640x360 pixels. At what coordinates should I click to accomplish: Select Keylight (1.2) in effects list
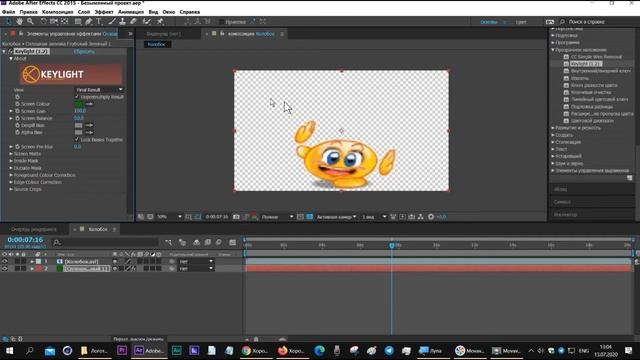point(586,64)
